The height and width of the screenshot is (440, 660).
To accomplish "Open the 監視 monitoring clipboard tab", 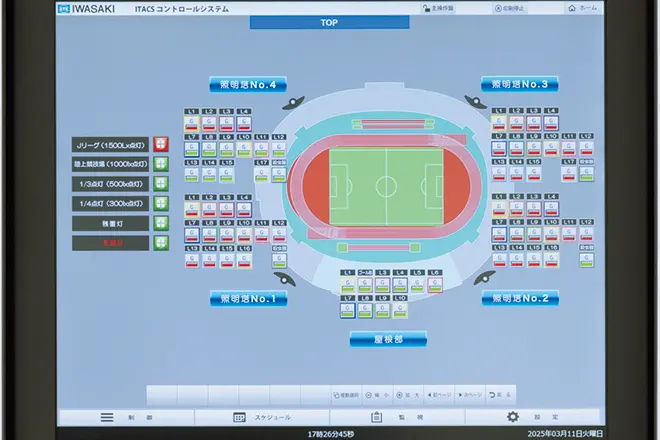I will (x=378, y=417).
